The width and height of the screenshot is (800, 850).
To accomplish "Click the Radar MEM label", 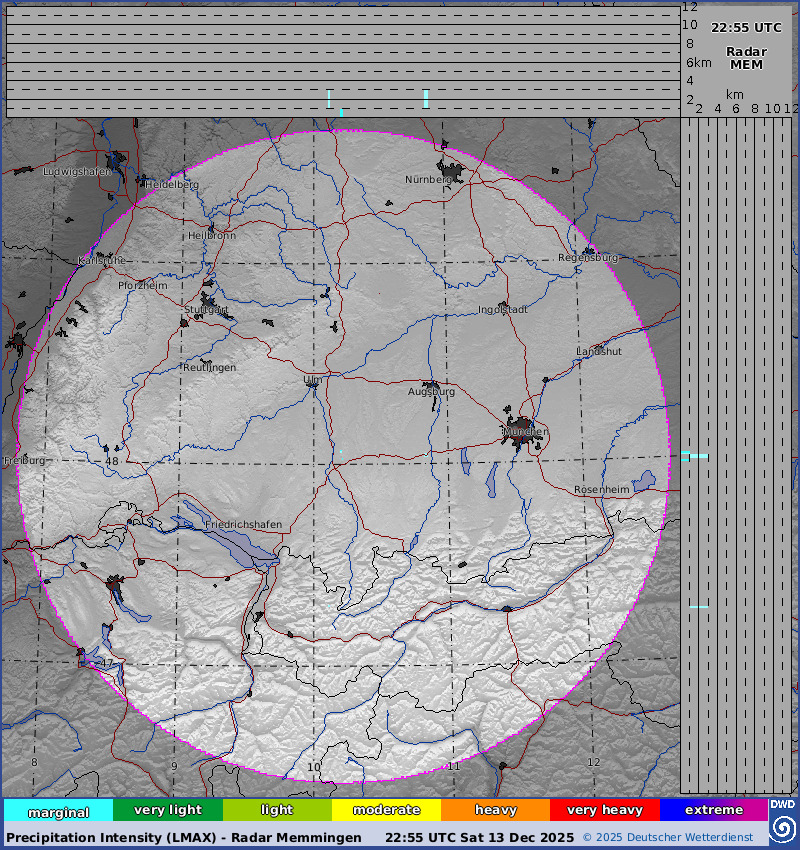I will click(x=746, y=58).
